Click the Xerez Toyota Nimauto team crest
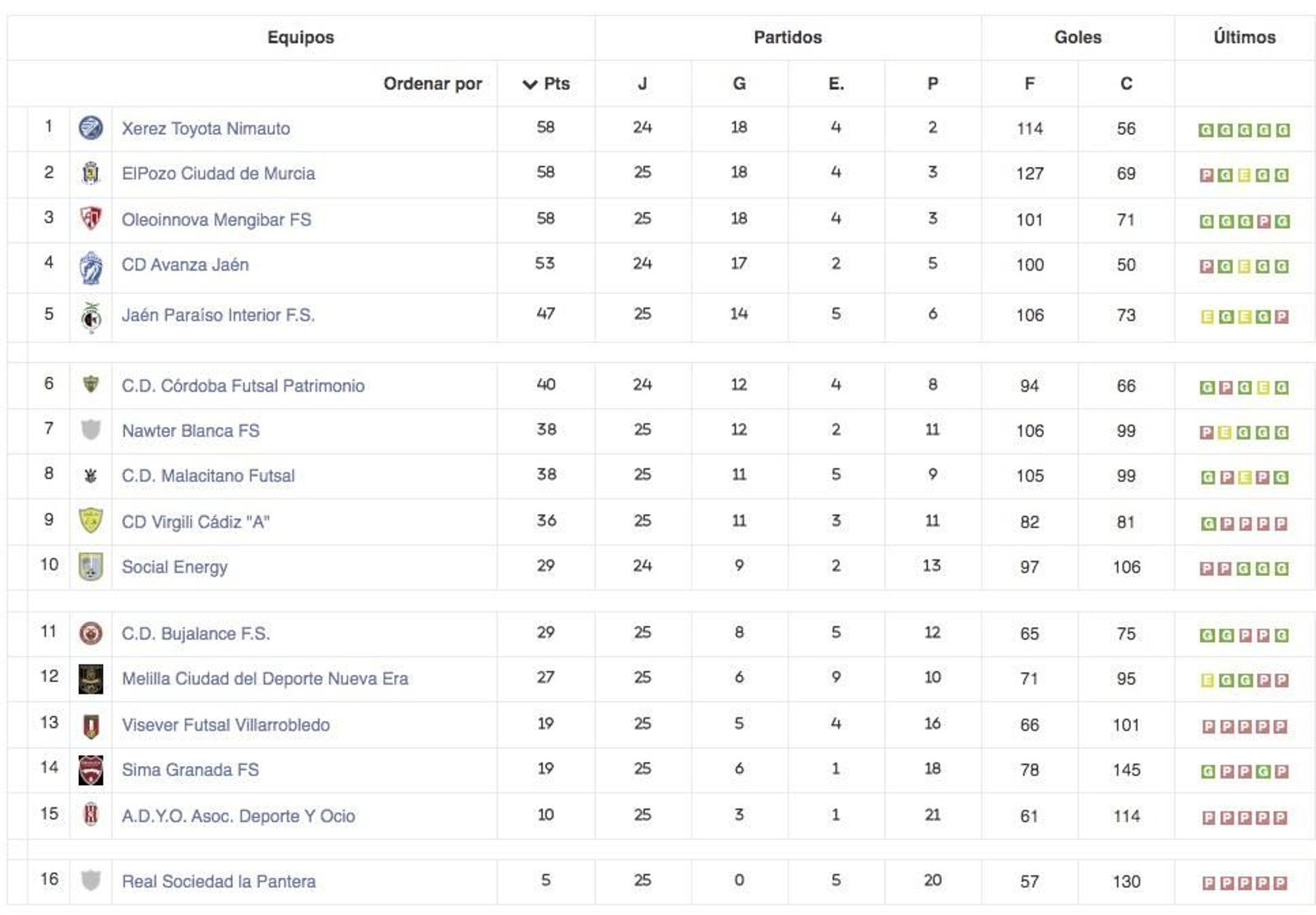1316x915 pixels. [90, 128]
